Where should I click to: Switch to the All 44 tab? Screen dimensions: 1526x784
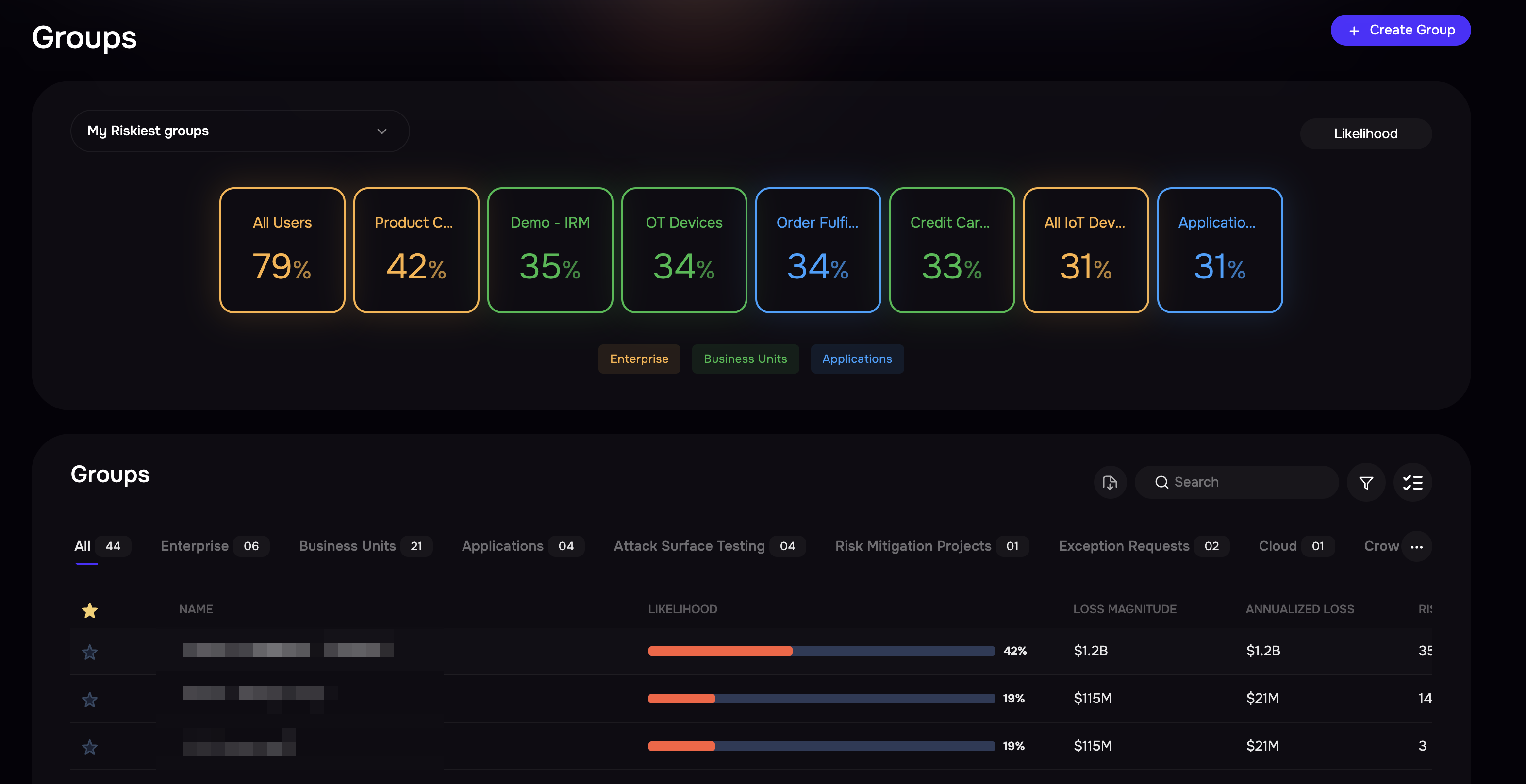click(x=101, y=546)
